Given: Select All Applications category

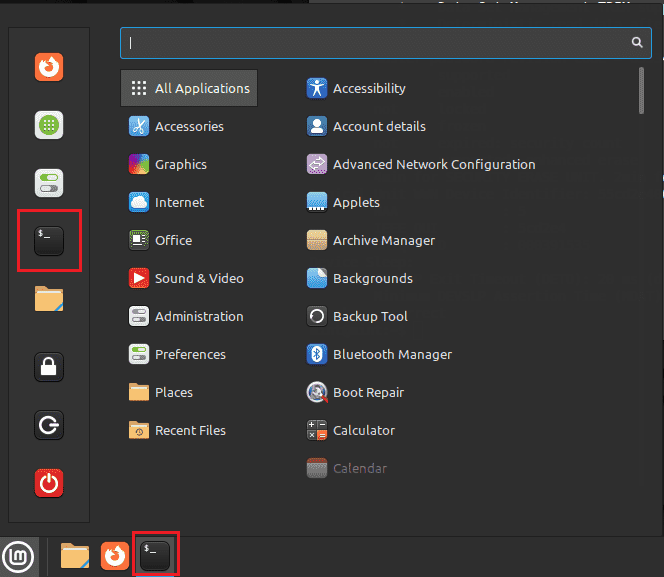Looking at the screenshot, I should click(x=189, y=88).
